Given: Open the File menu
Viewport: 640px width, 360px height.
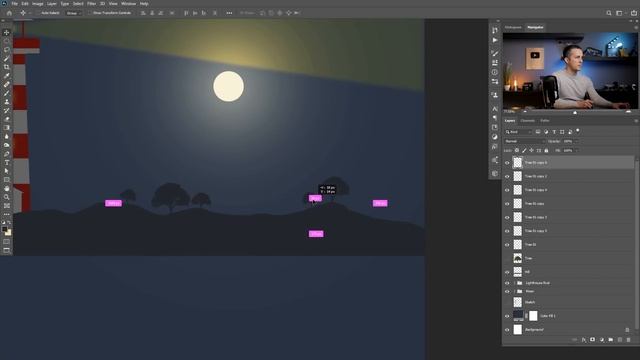Looking at the screenshot, I should coord(15,4).
